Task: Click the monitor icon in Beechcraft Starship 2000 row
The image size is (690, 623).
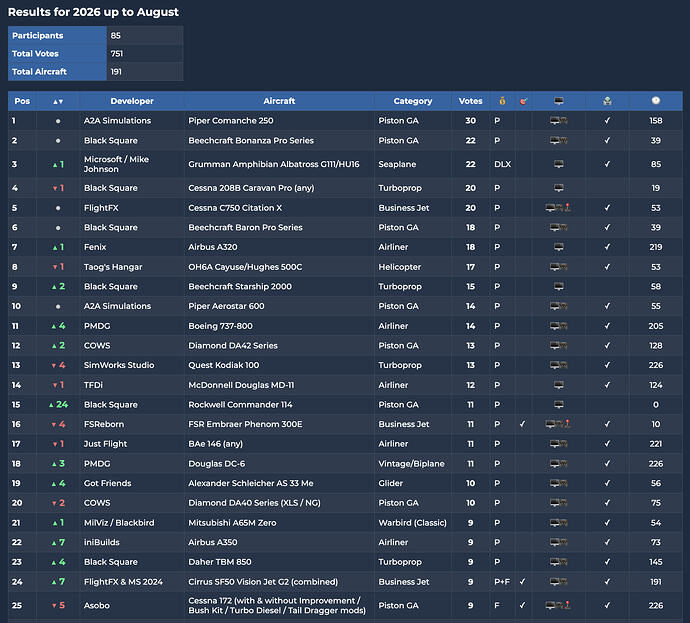Action: [x=558, y=286]
